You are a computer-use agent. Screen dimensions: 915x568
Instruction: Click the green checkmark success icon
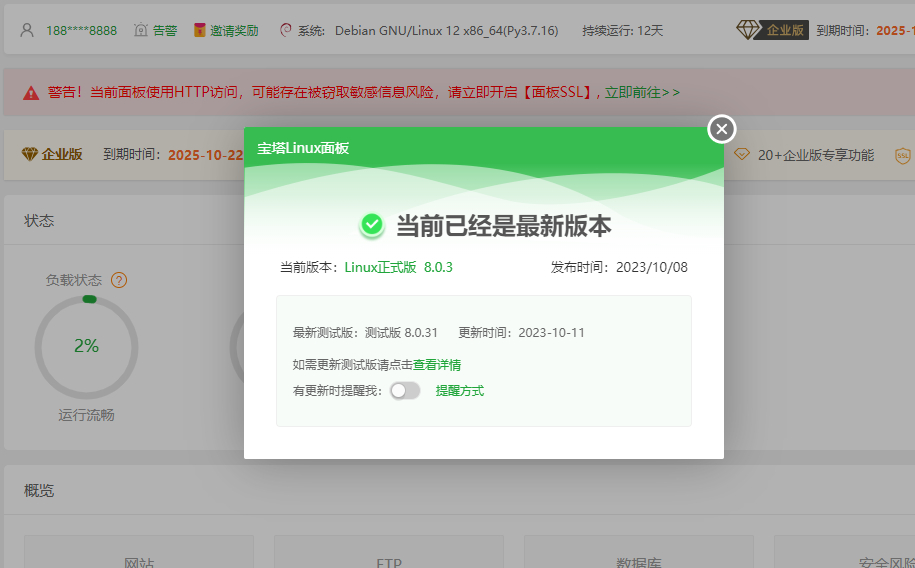(372, 225)
